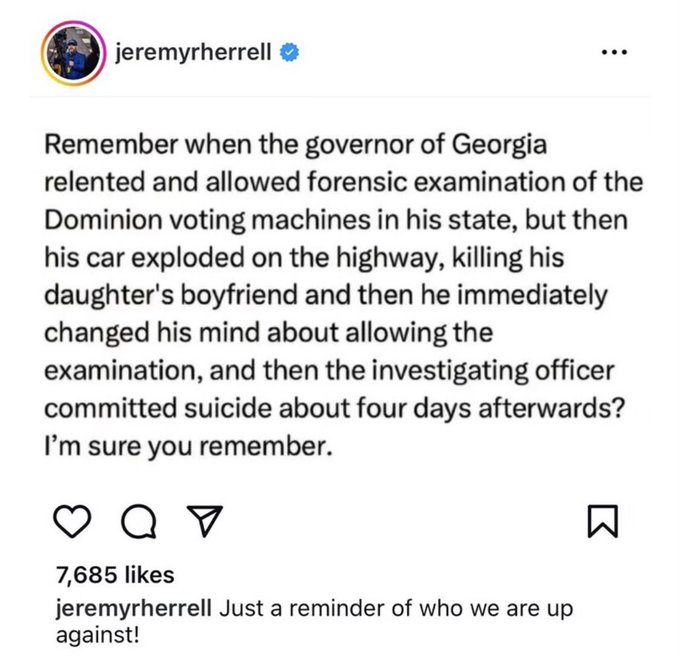680x659 pixels.
Task: Click the word 'Georgia' in the post
Action: coord(499,146)
